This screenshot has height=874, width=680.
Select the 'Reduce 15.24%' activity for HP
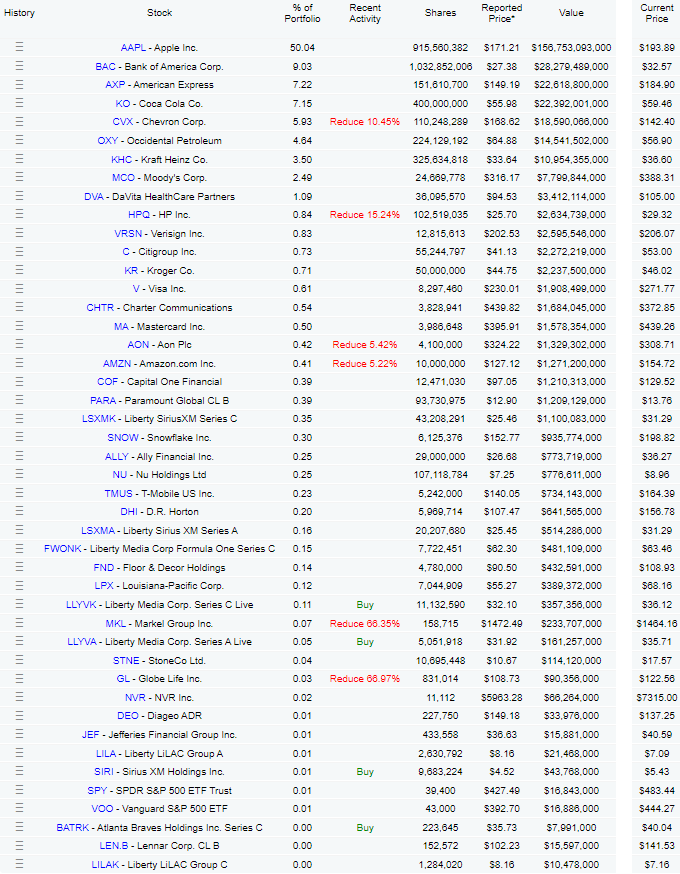(x=365, y=215)
